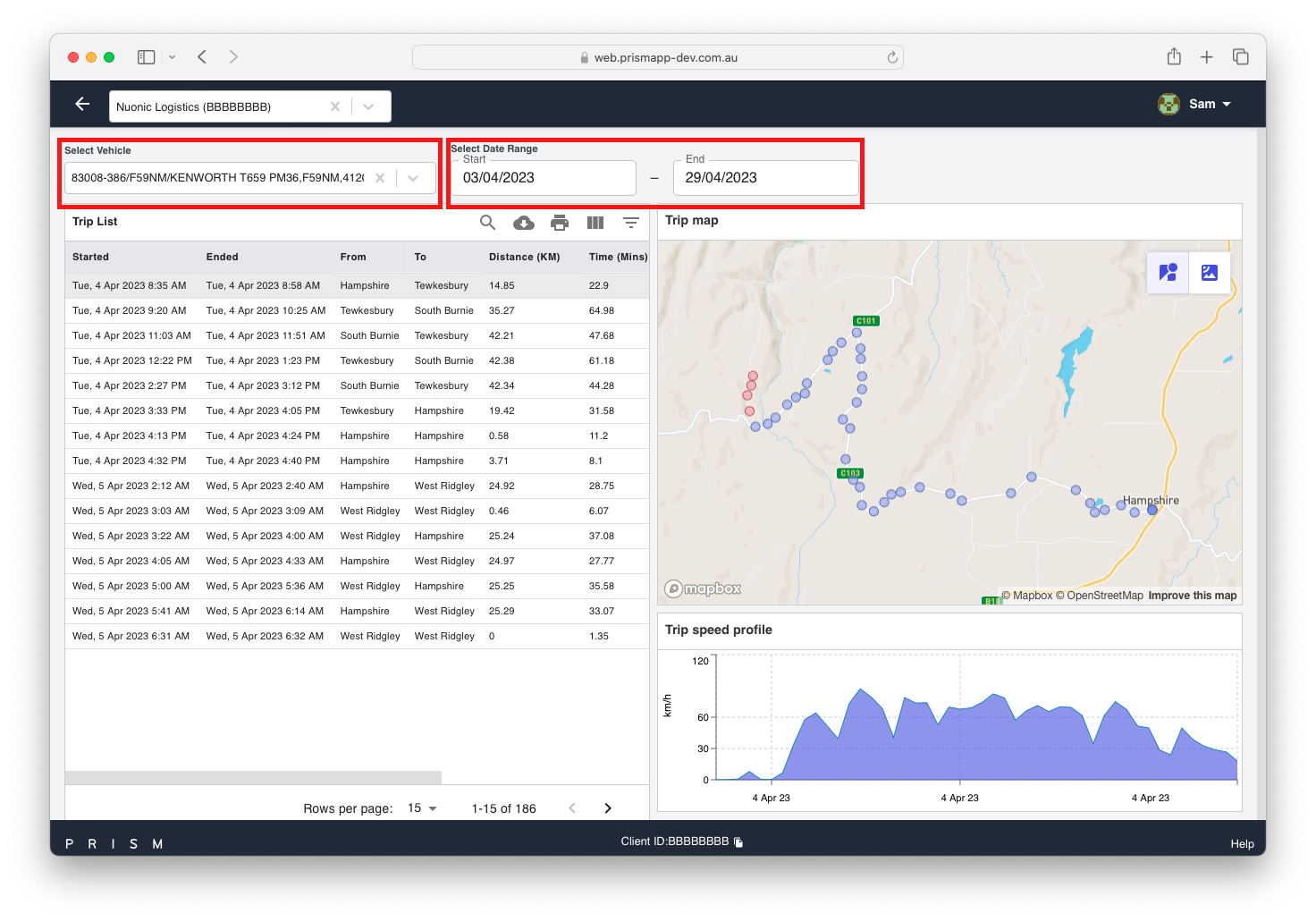Go back using the white arrow
The width and height of the screenshot is (1316, 922).
(x=82, y=105)
